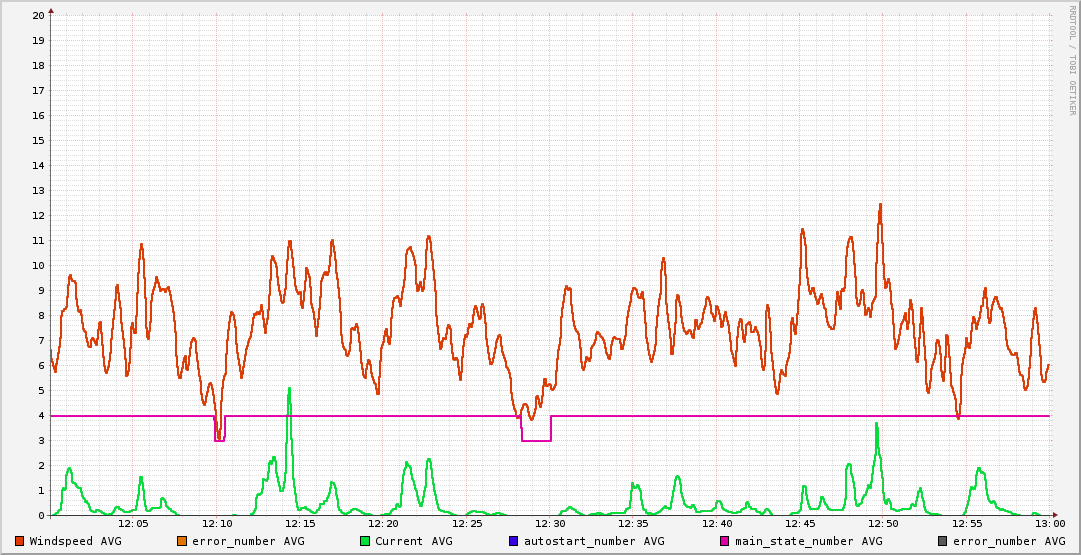The image size is (1081, 555).
Task: Click the 12:40 time axis label
Action: pyautogui.click(x=717, y=525)
